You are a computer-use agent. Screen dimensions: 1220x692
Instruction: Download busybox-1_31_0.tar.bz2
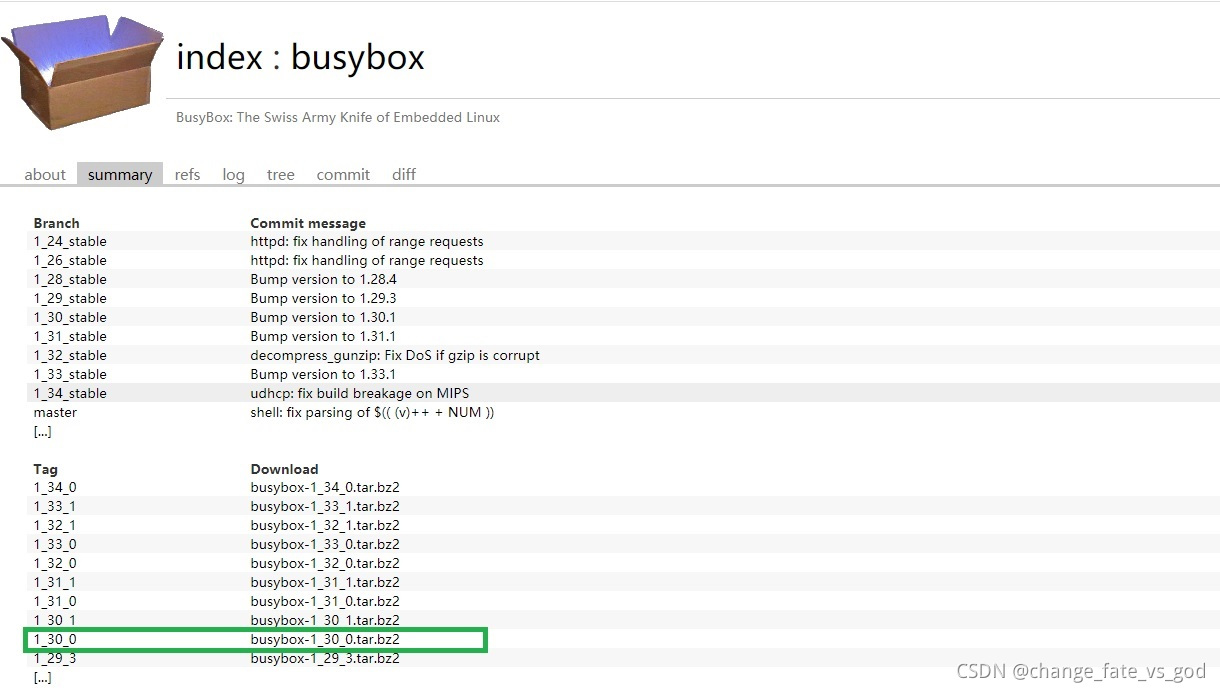point(325,601)
